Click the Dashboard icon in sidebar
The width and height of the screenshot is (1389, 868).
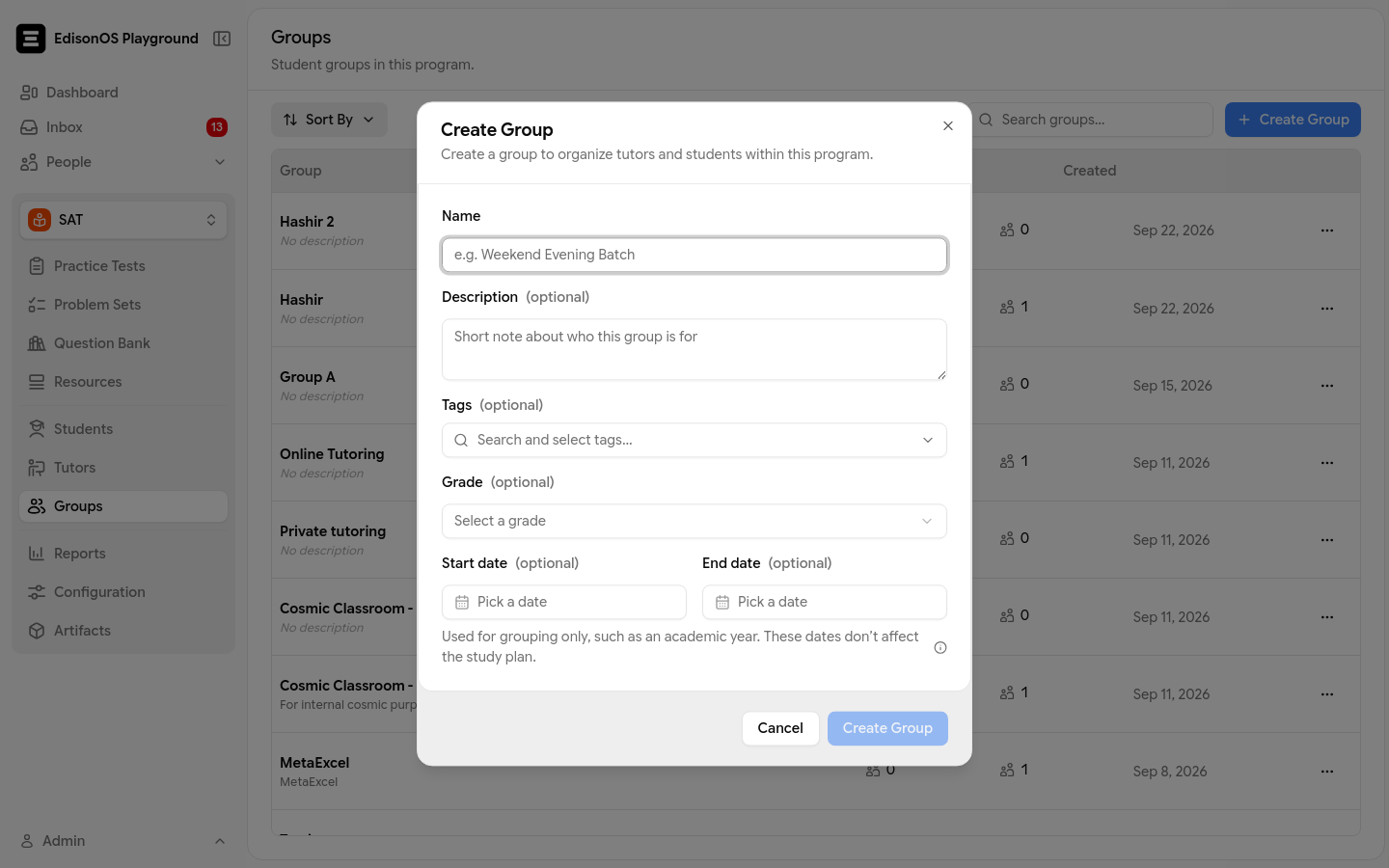(29, 93)
